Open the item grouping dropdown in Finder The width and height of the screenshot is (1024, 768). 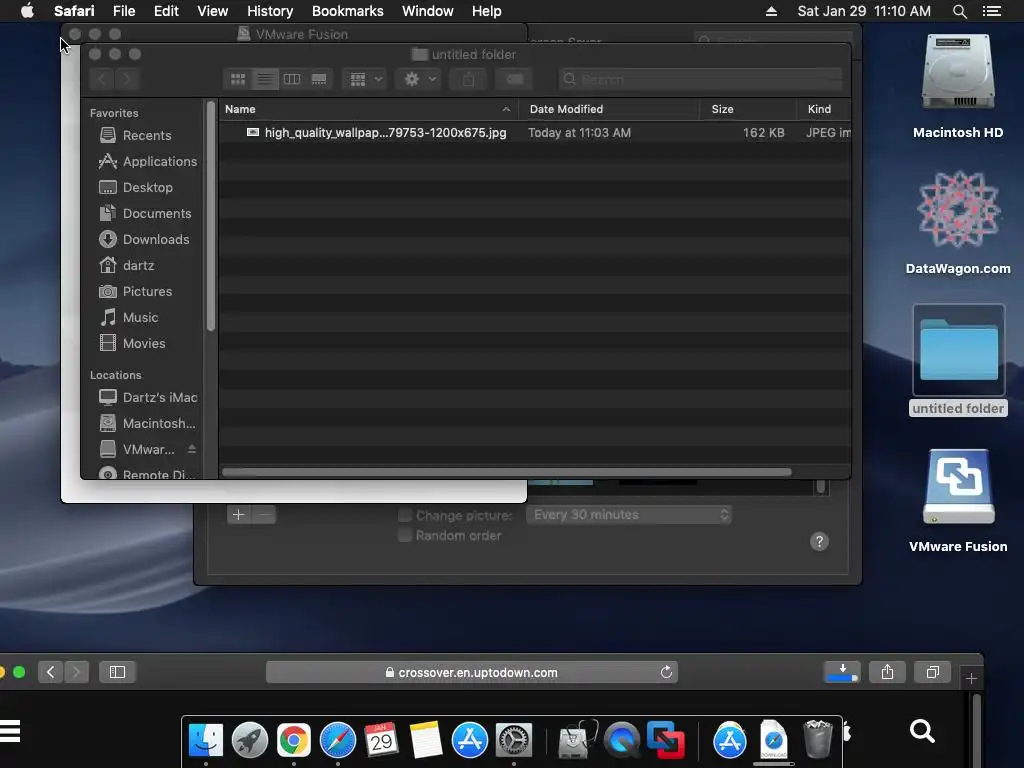coord(364,79)
